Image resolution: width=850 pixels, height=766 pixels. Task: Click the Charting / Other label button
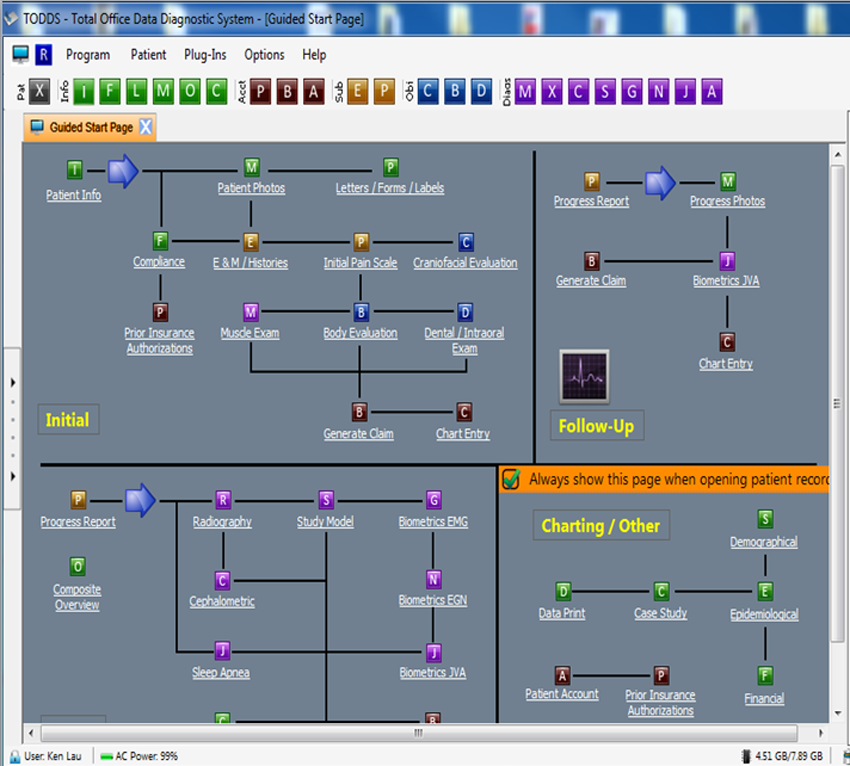pos(601,525)
